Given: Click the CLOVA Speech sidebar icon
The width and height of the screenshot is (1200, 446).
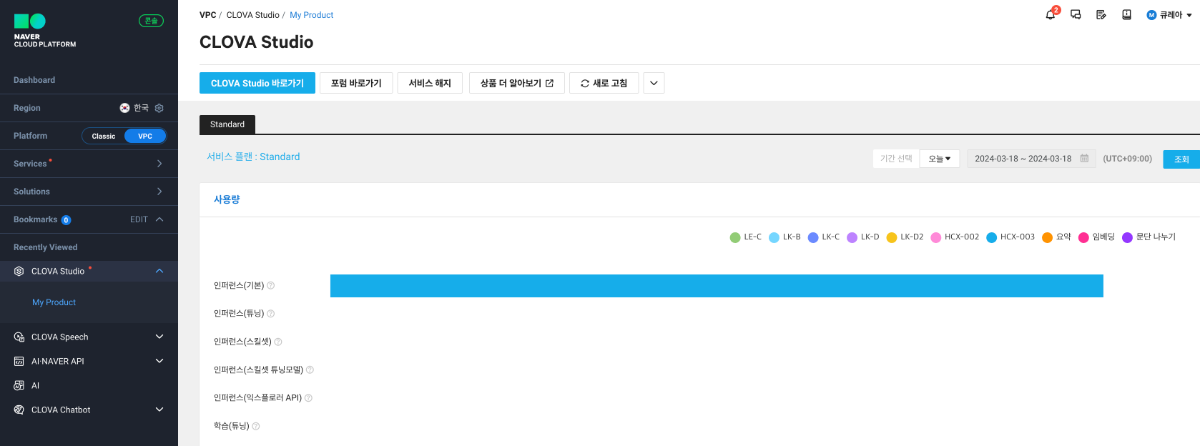Looking at the screenshot, I should point(19,337).
